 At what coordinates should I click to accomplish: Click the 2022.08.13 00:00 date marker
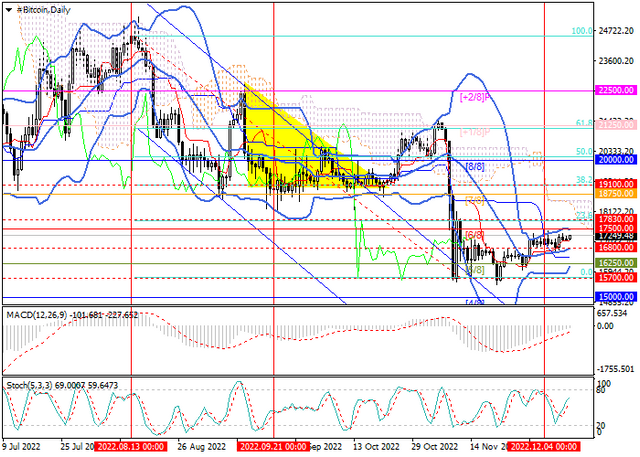click(x=131, y=446)
